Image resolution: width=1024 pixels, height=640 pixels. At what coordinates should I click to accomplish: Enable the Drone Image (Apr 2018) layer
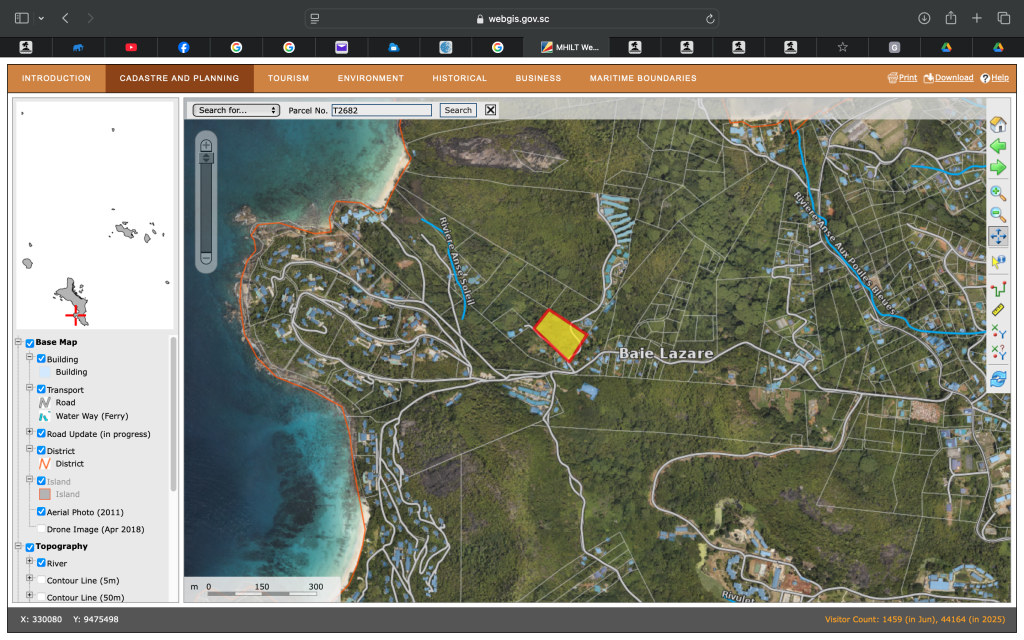point(41,529)
